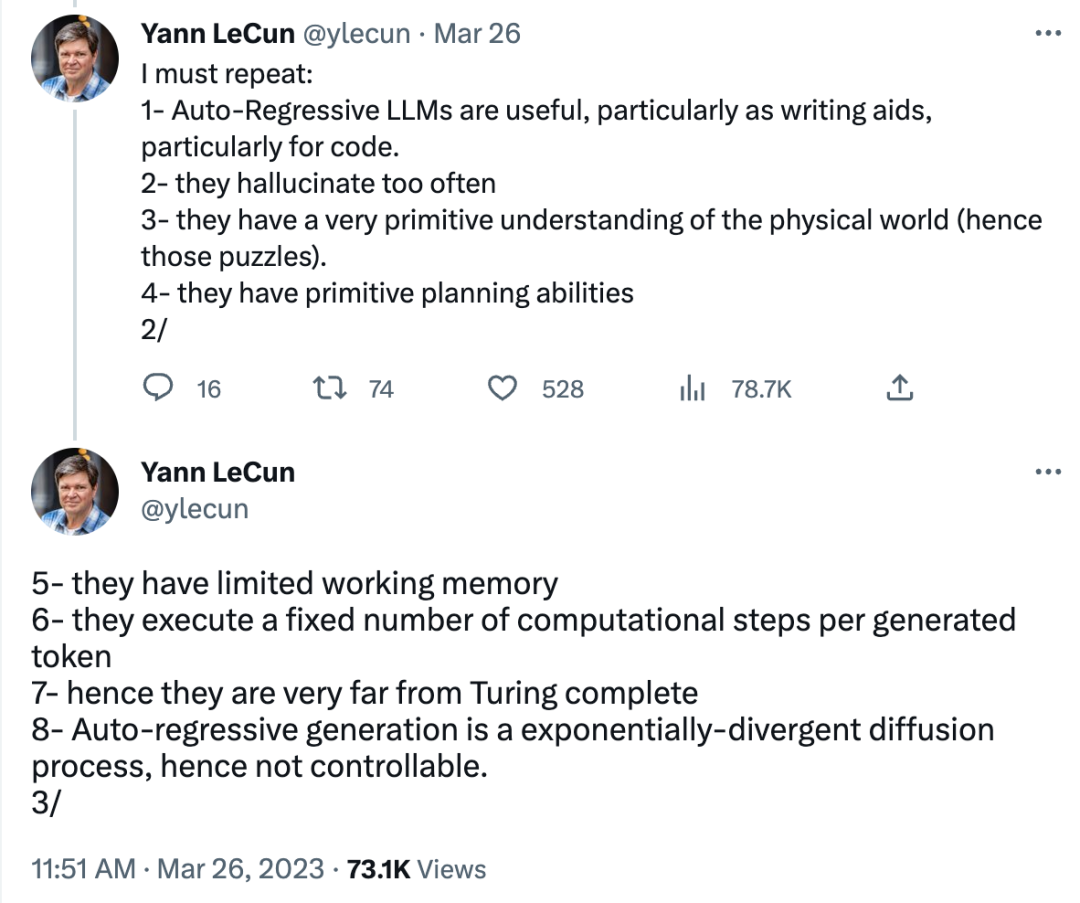This screenshot has width=1080, height=903.
Task: Click the reply speech bubble icon
Action: [x=158, y=388]
